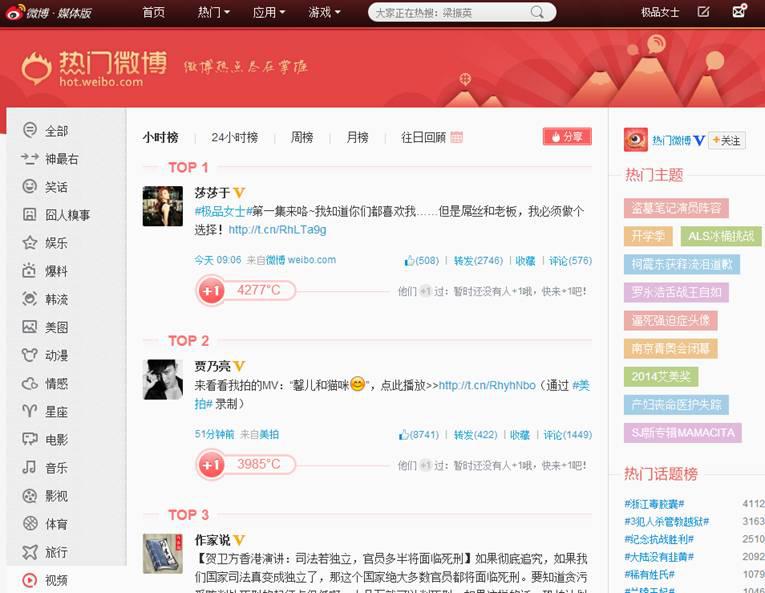The image size is (765, 593).
Task: Click 评论(576) on the first post
Action: (x=570, y=261)
